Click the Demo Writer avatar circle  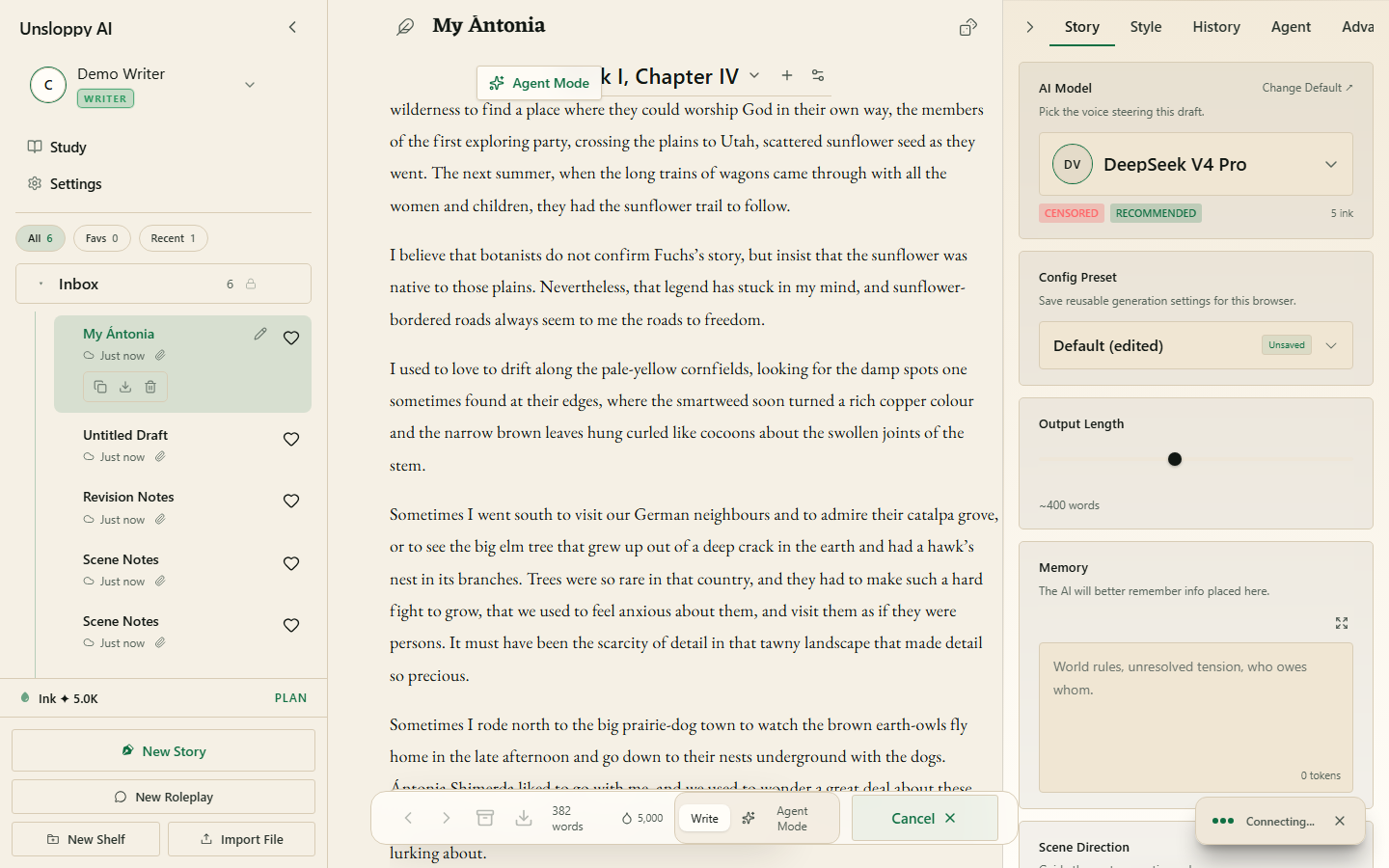click(48, 85)
